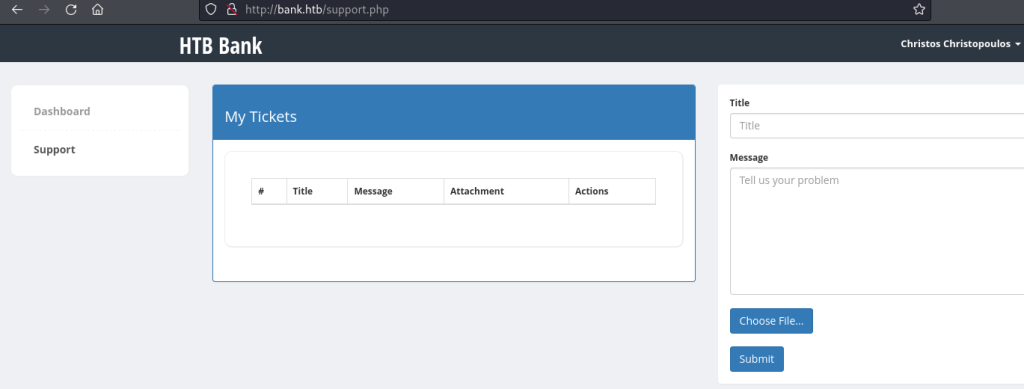
Task: Go back with the browser back arrow
Action: (18, 10)
